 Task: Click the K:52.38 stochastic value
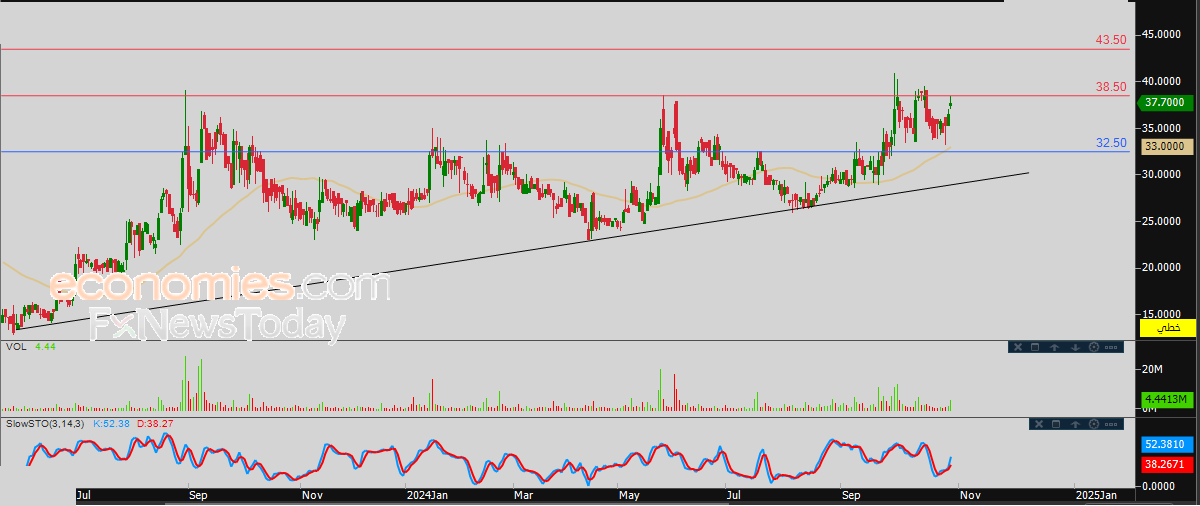tap(111, 424)
